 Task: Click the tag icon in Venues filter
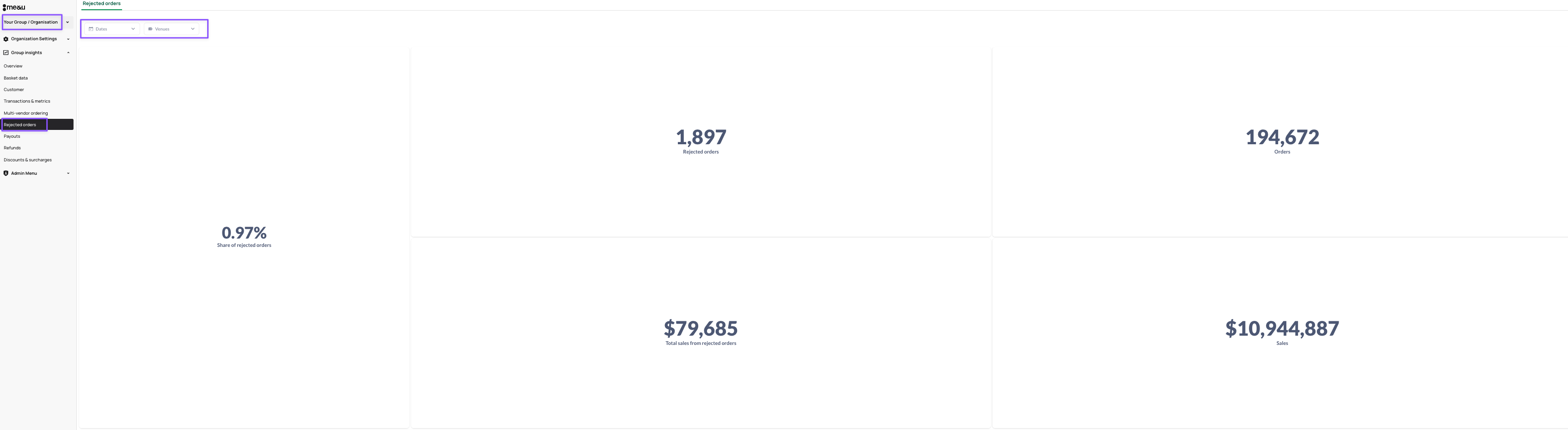[x=150, y=29]
